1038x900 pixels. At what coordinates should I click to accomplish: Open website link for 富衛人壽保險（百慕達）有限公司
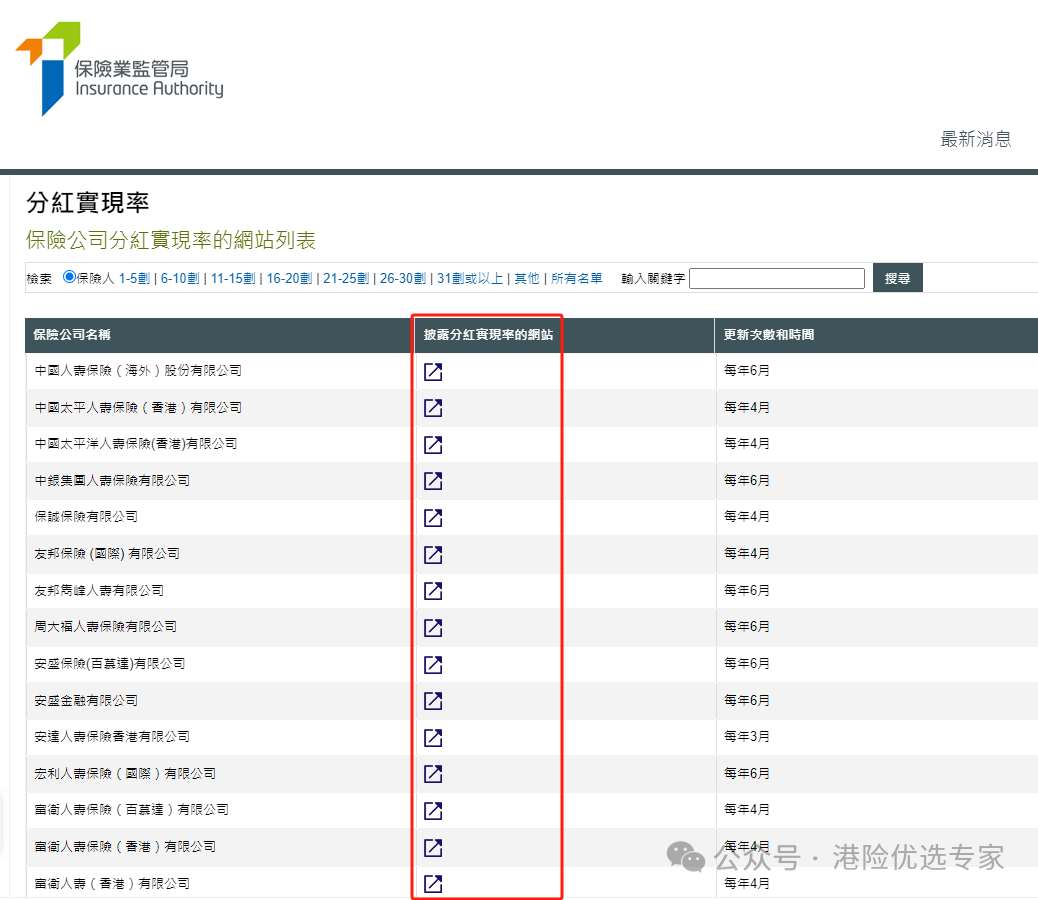pos(433,811)
